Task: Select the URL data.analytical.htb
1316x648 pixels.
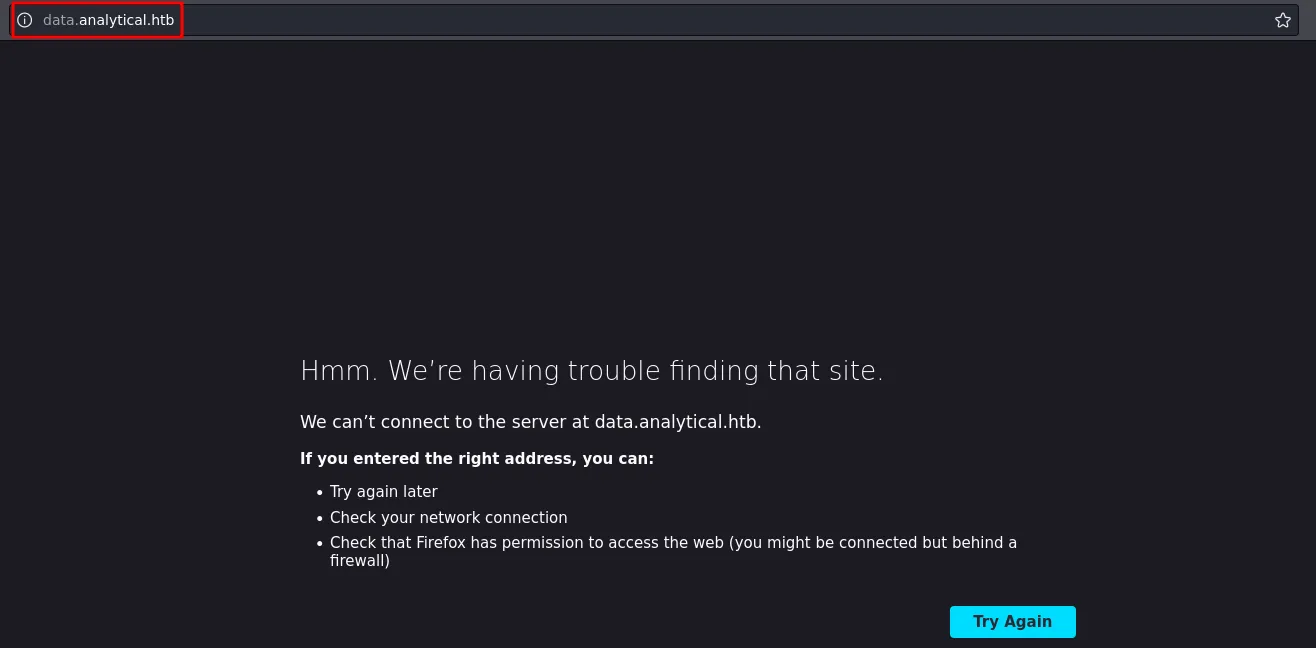Action: click(107, 19)
